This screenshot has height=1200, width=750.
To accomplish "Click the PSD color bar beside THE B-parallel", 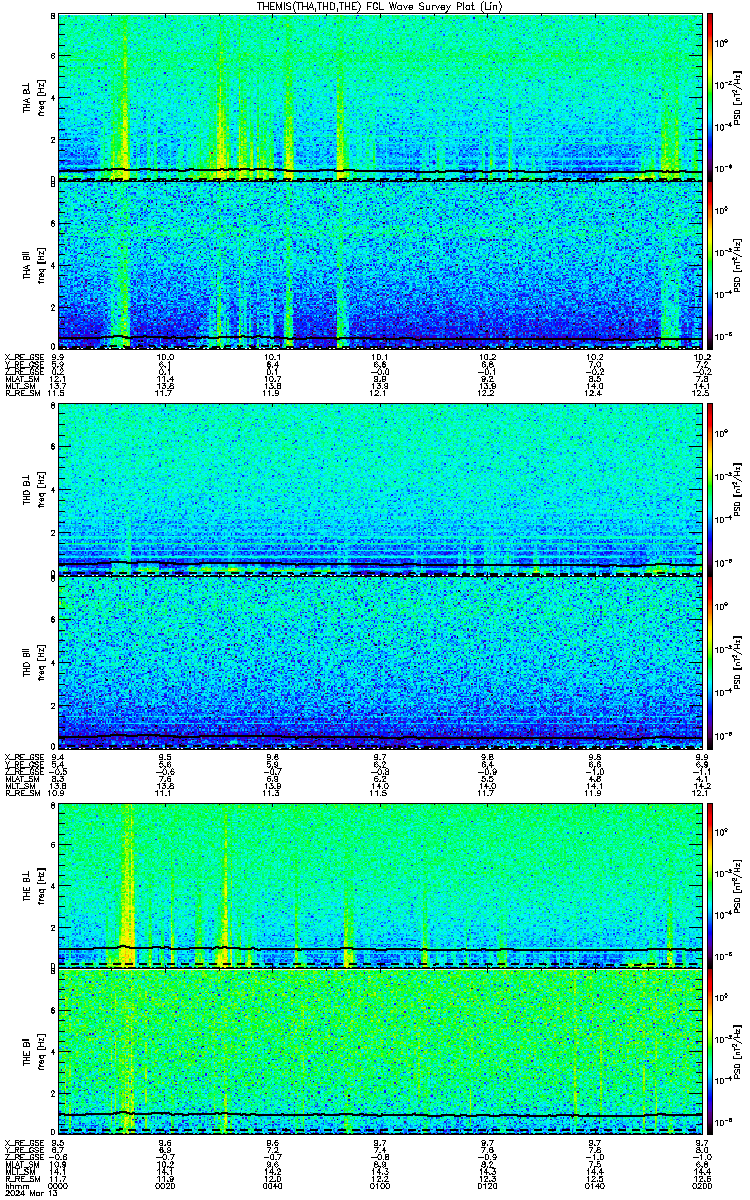I will [x=711, y=1051].
